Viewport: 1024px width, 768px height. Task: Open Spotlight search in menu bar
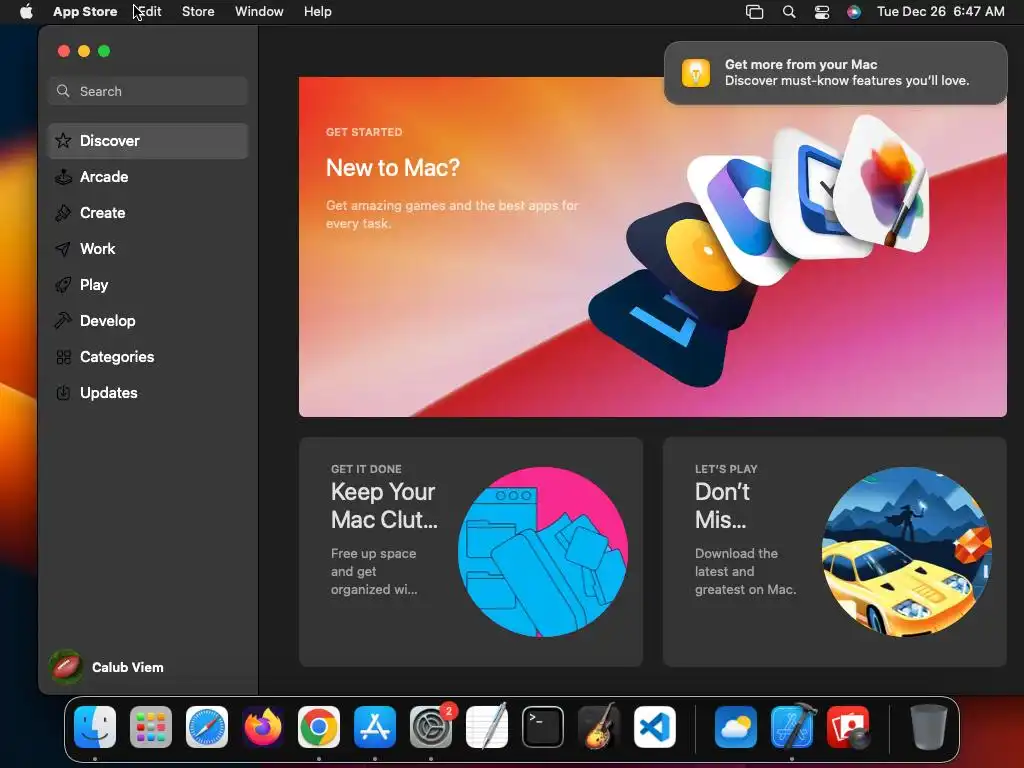789,12
